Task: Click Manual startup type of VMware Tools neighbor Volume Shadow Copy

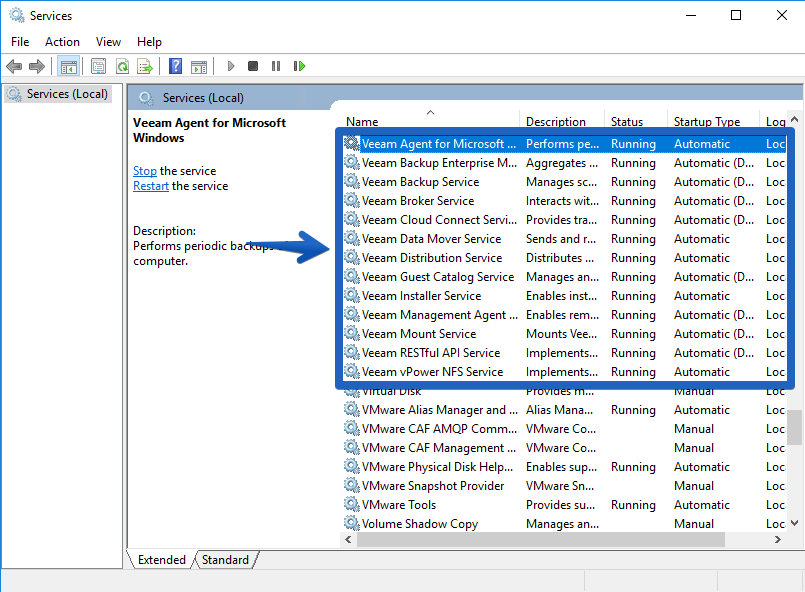Action: tap(694, 523)
